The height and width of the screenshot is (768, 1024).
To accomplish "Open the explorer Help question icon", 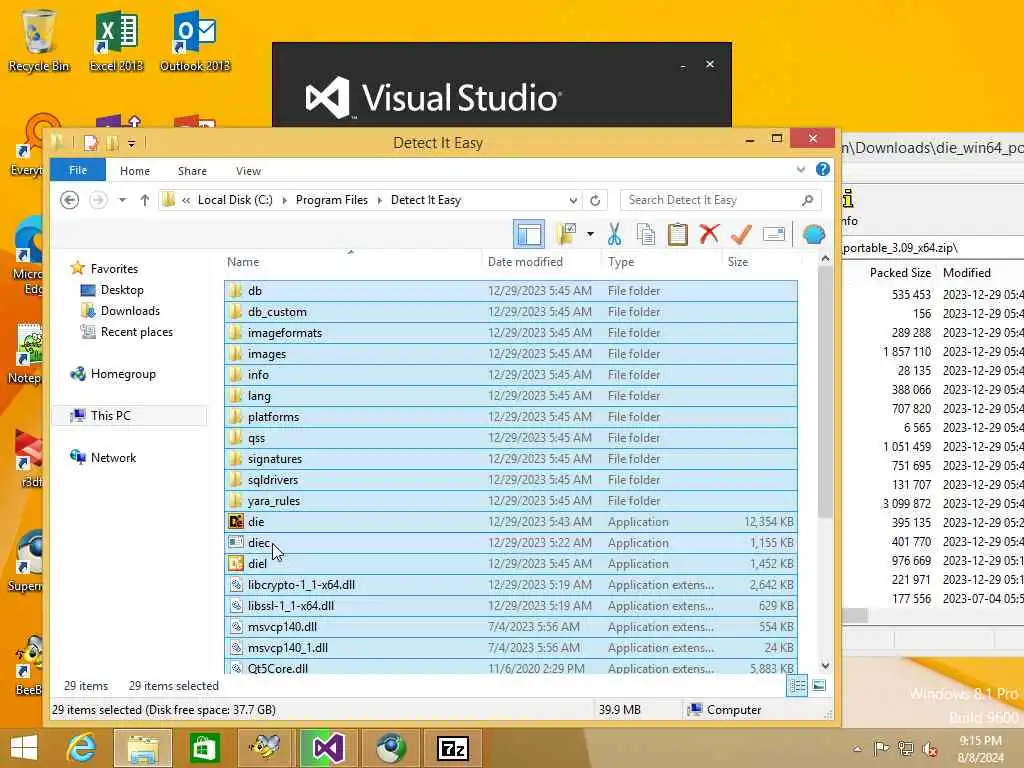I will click(823, 170).
